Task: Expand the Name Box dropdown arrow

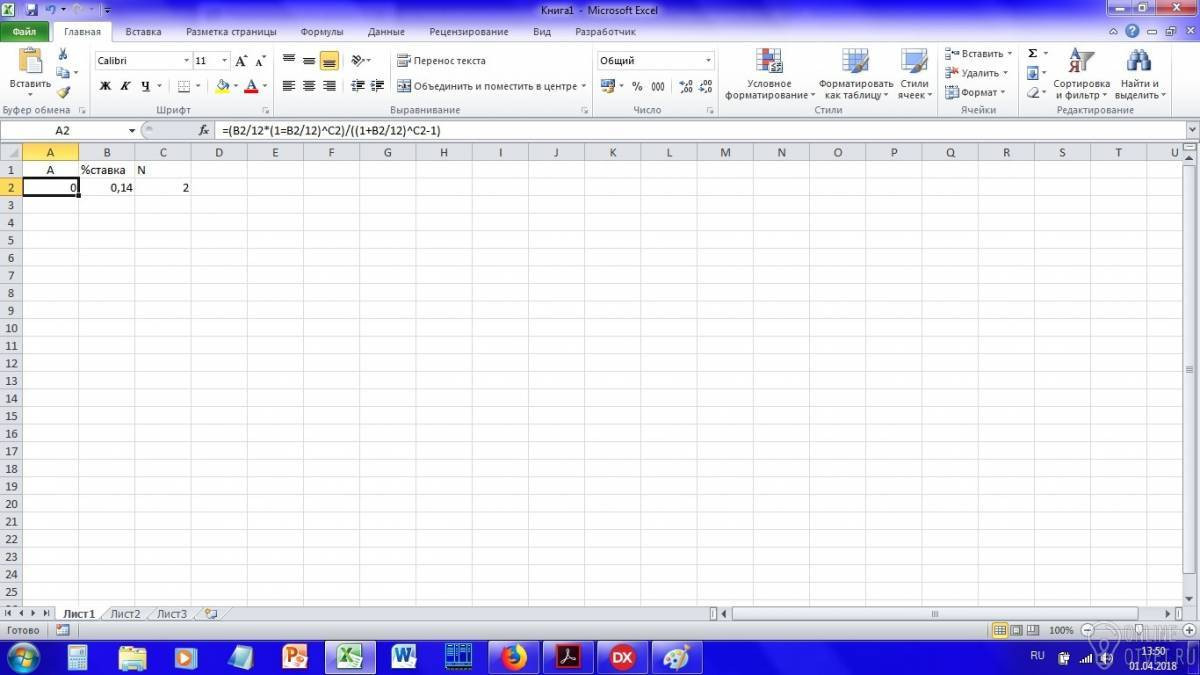Action: coord(132,131)
